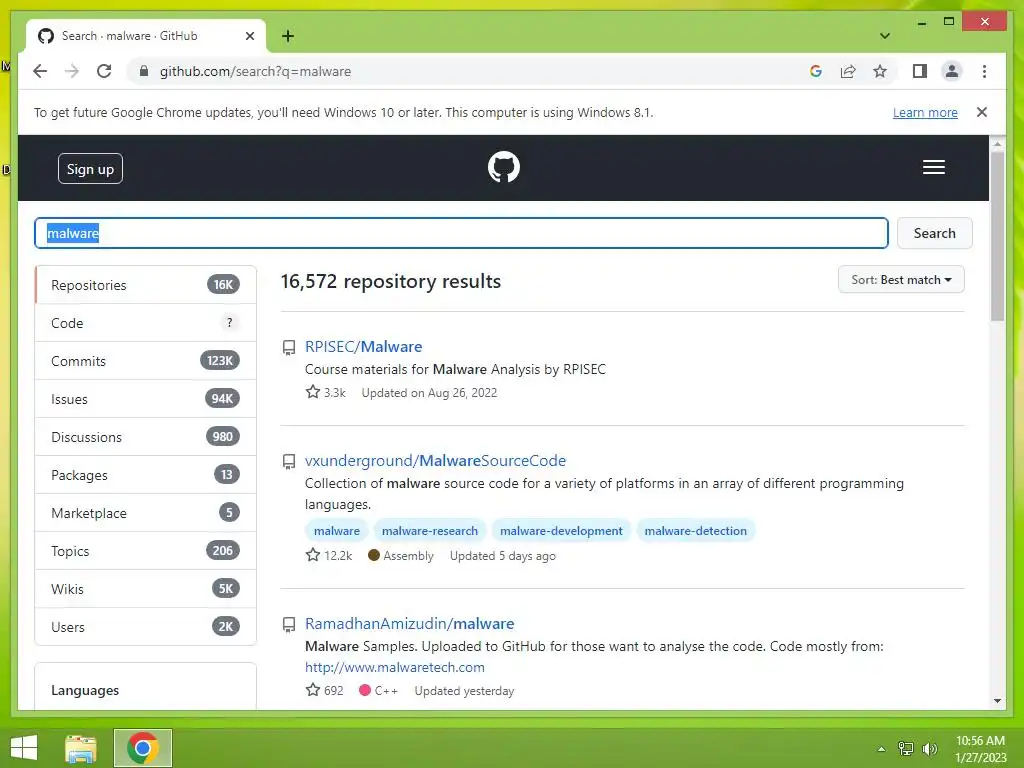1024x768 pixels.
Task: Click the scrollbar down arrow
Action: (x=997, y=701)
